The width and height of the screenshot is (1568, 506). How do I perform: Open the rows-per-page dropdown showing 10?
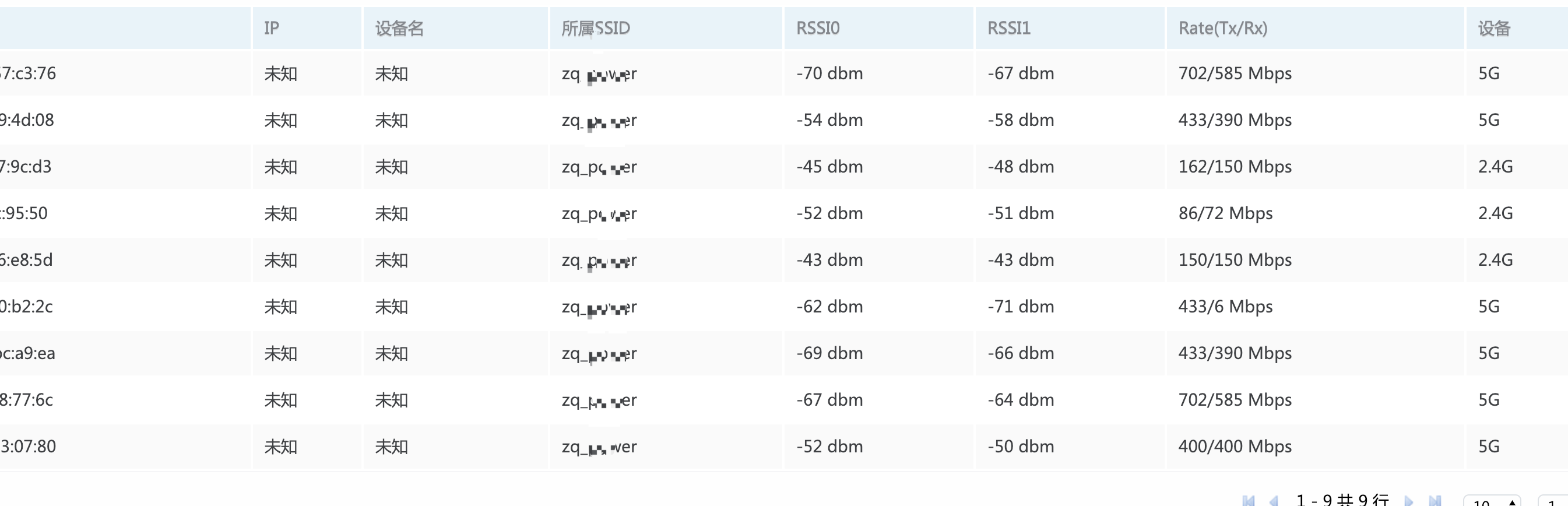(1492, 501)
